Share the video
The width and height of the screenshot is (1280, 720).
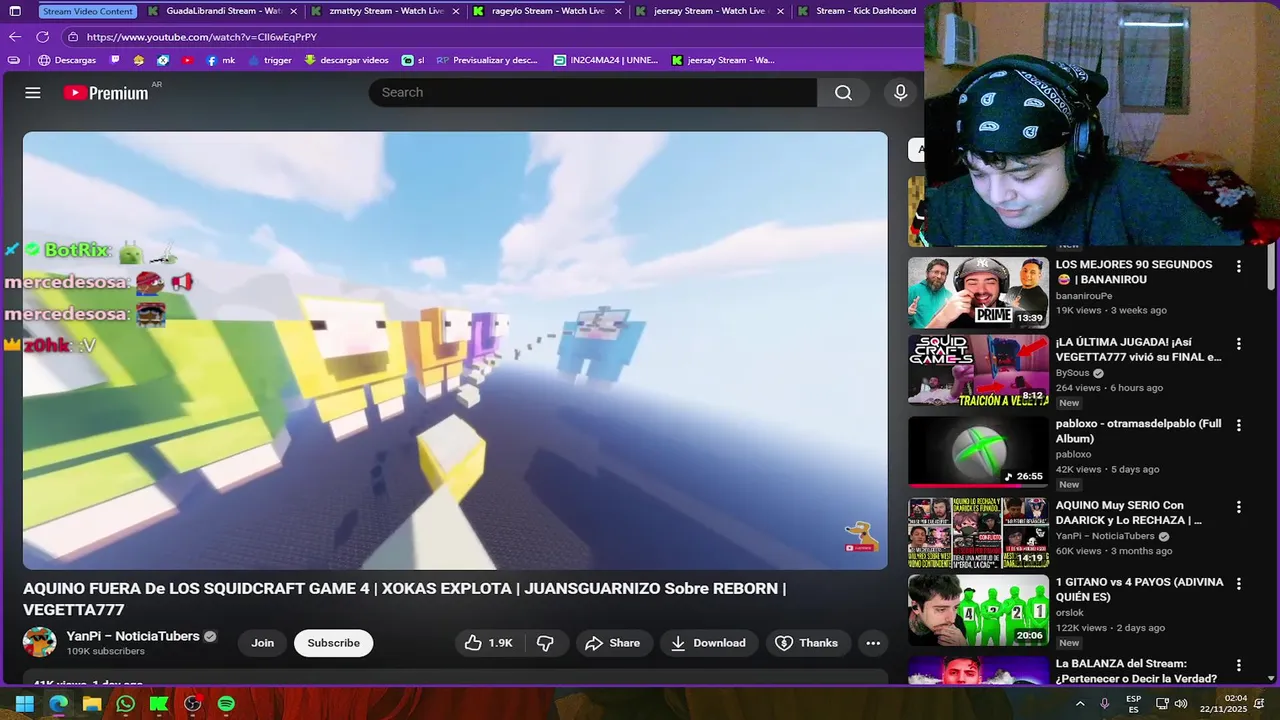pos(613,643)
